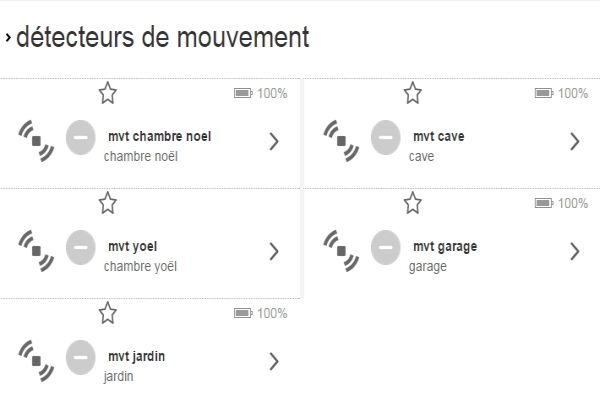Image resolution: width=600 pixels, height=401 pixels.
Task: Toggle mvt yoel state indicator
Action: (81, 247)
